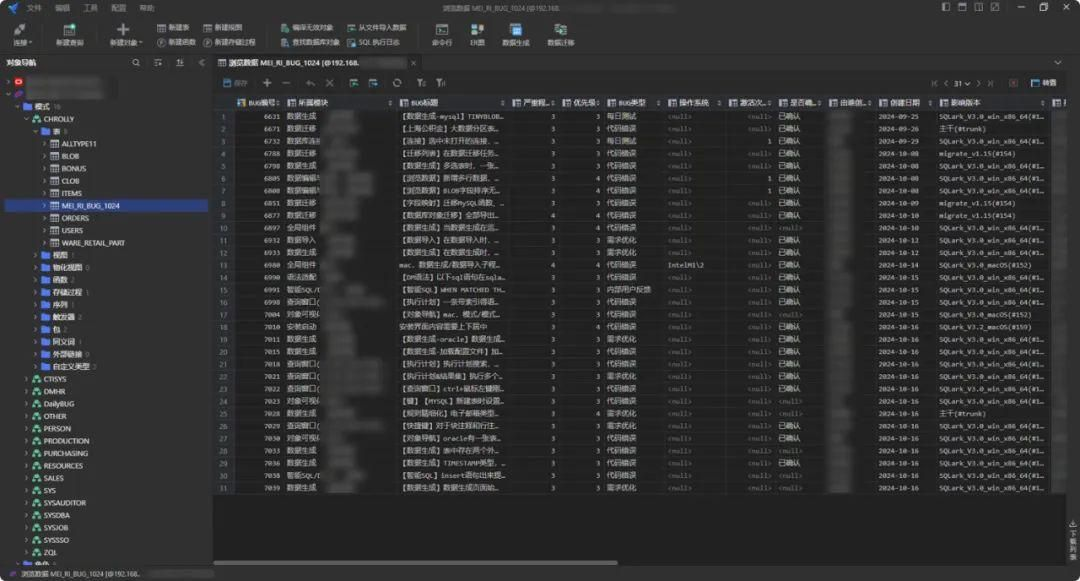Go to first page of results
Viewport: 1080px width, 581px height.
tap(934, 83)
